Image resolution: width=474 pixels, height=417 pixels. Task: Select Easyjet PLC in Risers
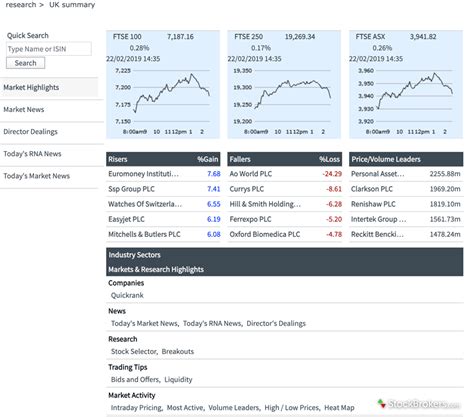point(126,219)
